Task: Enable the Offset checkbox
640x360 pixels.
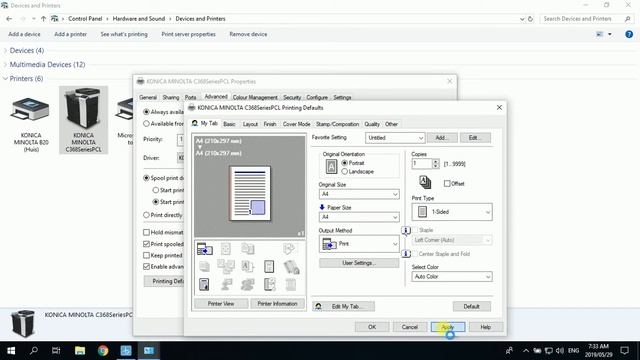Action: pos(447,184)
